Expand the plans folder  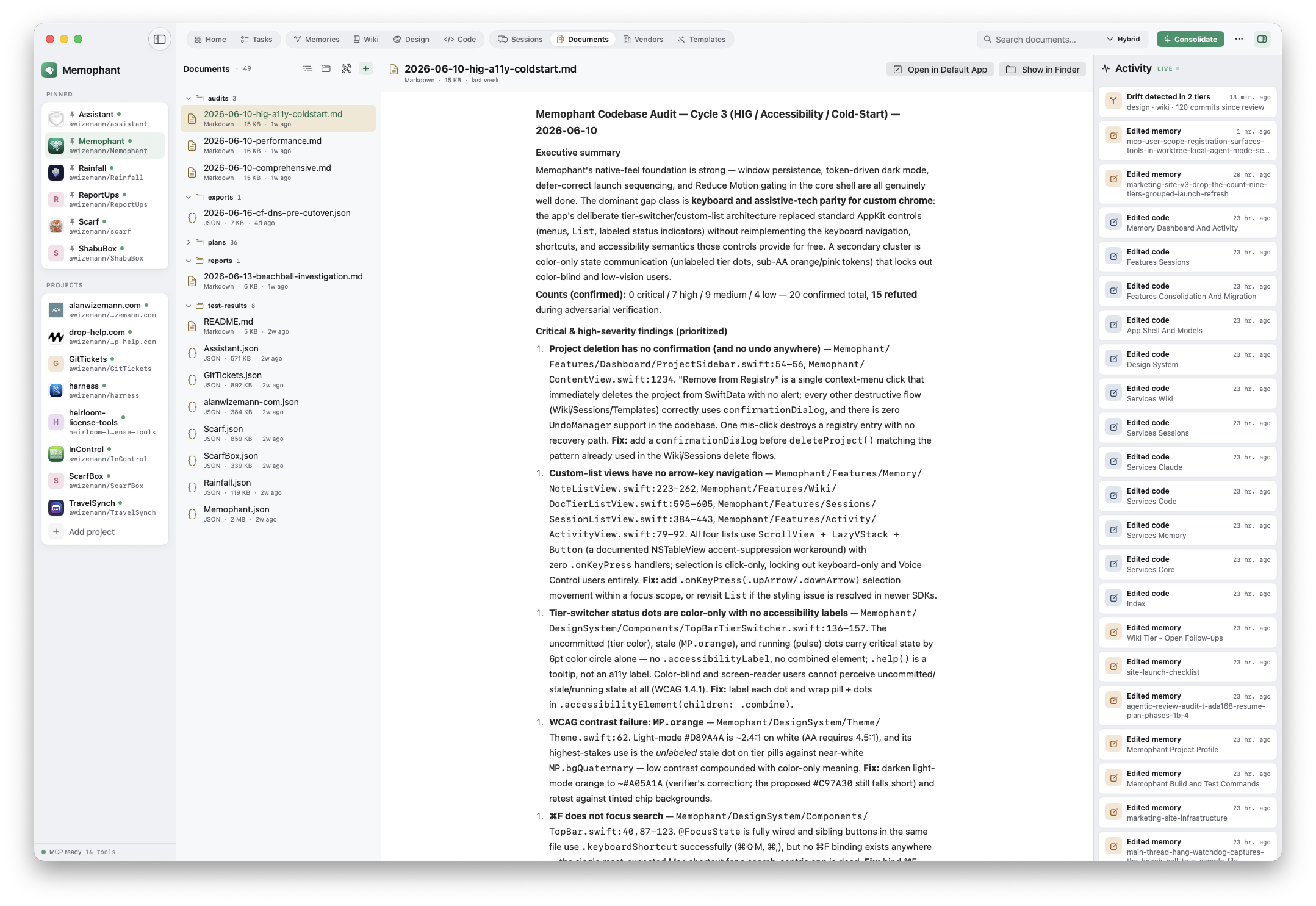point(189,243)
